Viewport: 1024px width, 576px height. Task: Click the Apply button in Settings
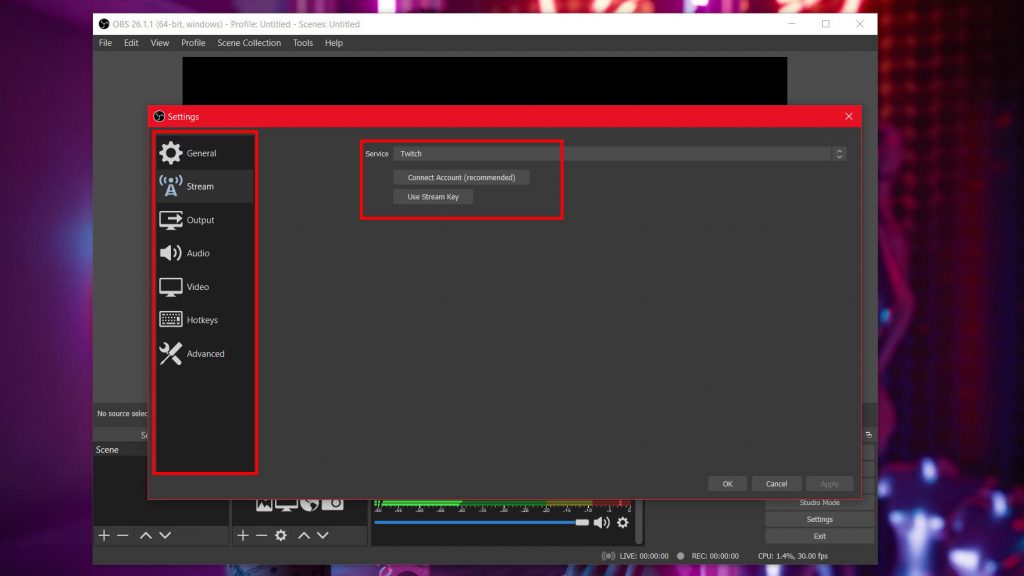tap(829, 484)
